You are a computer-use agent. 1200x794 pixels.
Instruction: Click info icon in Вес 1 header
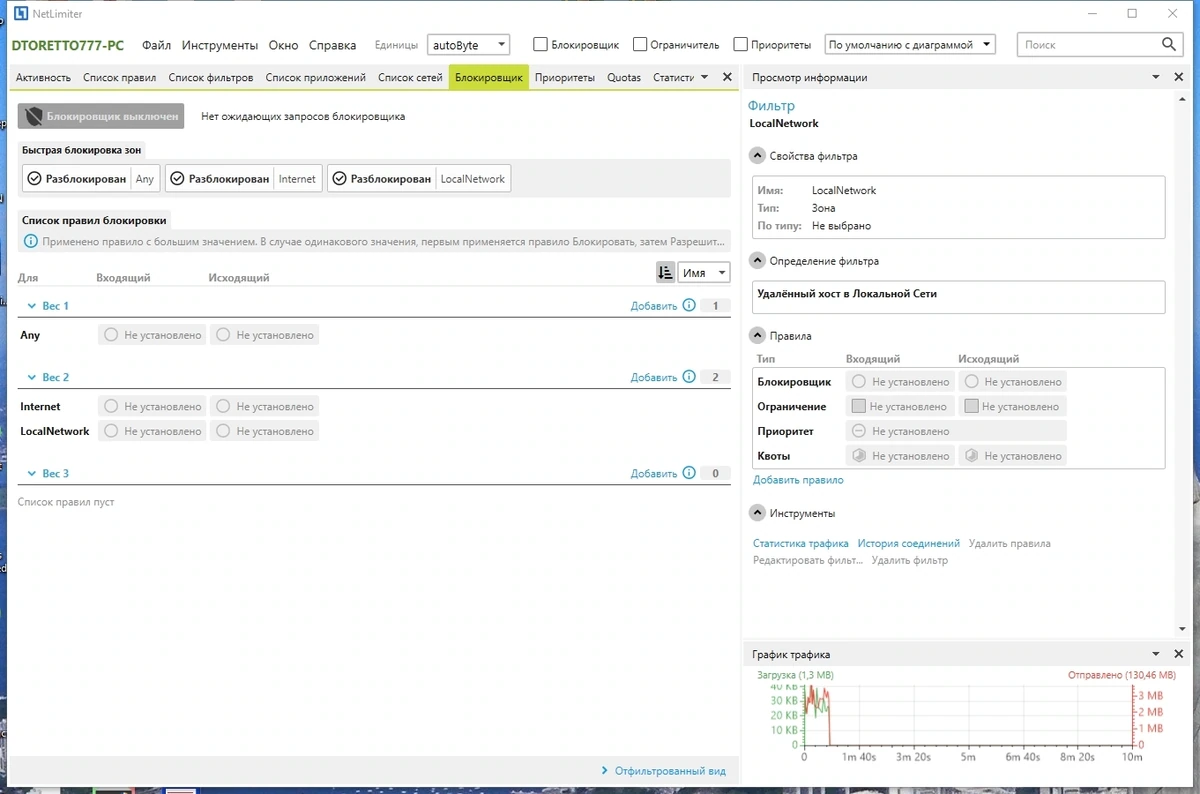(689, 306)
